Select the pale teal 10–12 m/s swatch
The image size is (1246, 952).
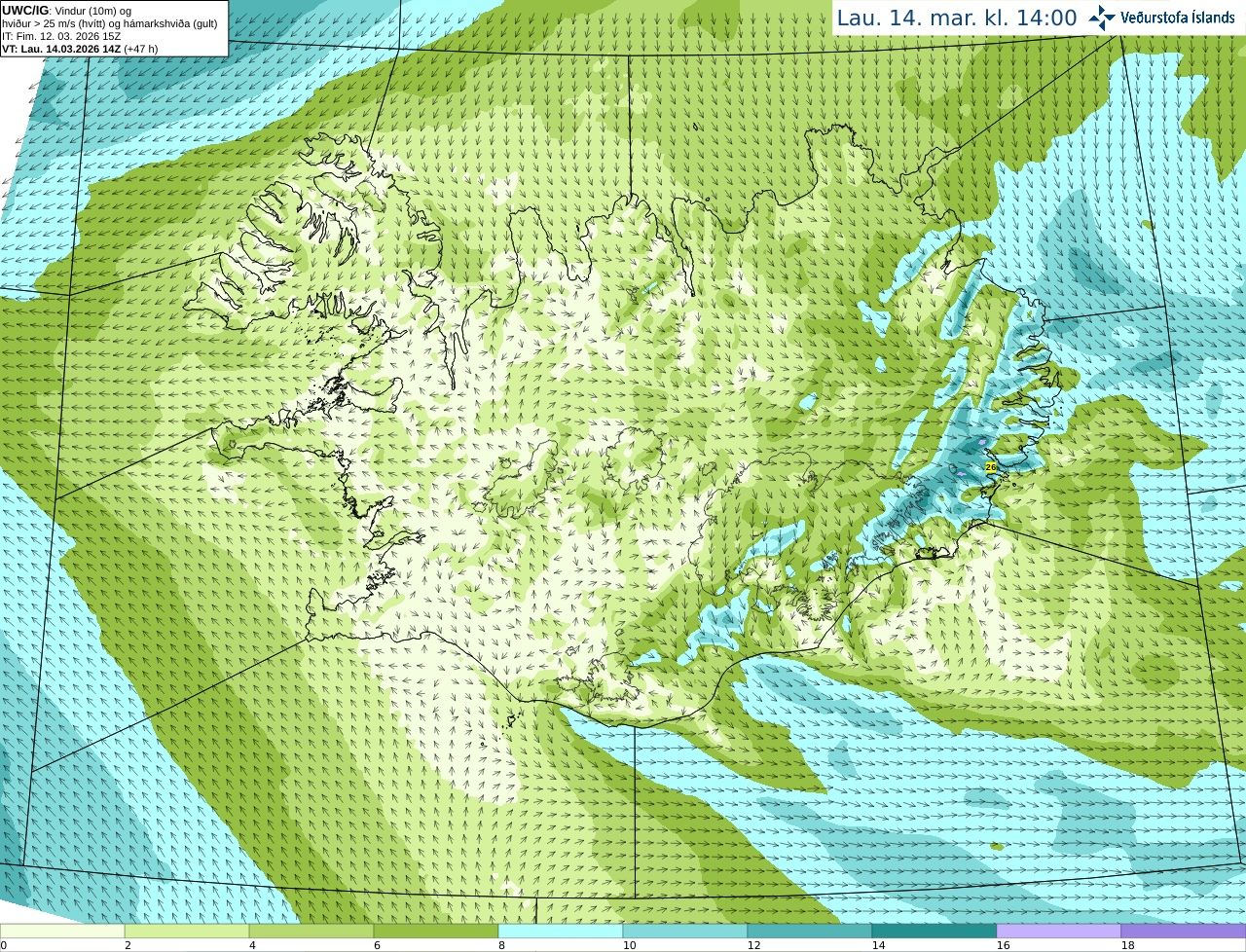685,931
